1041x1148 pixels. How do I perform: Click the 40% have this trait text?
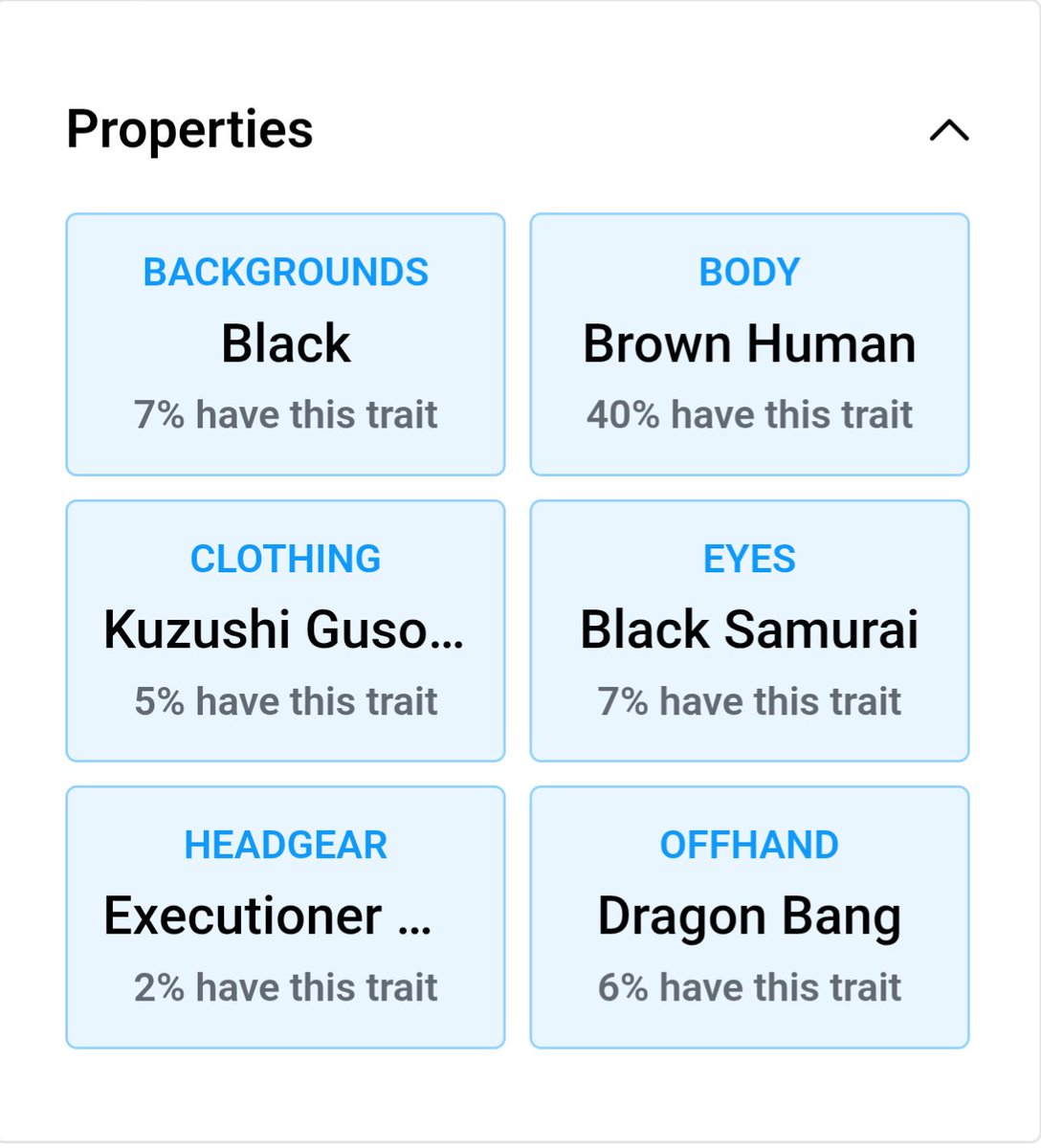point(749,415)
